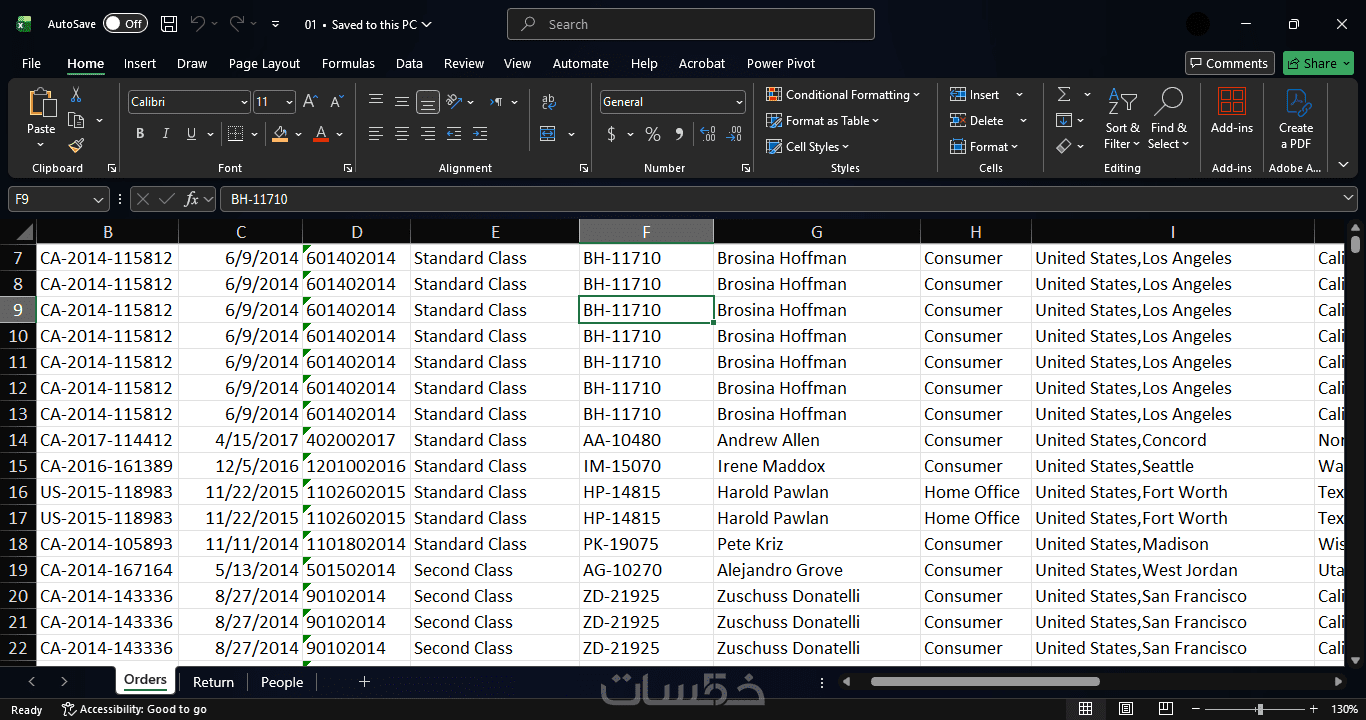Open the Page Layout ribbon tab
Image resolution: width=1366 pixels, height=720 pixels.
click(x=264, y=63)
